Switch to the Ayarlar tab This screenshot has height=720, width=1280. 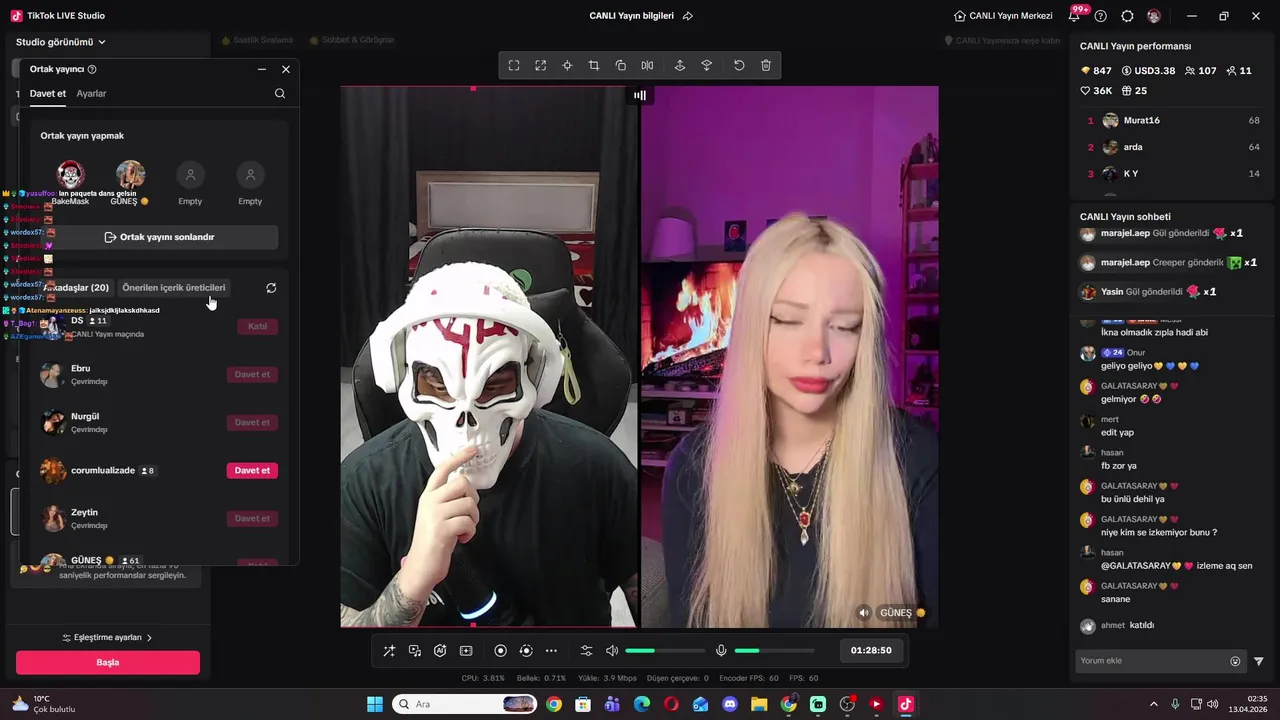(91, 93)
